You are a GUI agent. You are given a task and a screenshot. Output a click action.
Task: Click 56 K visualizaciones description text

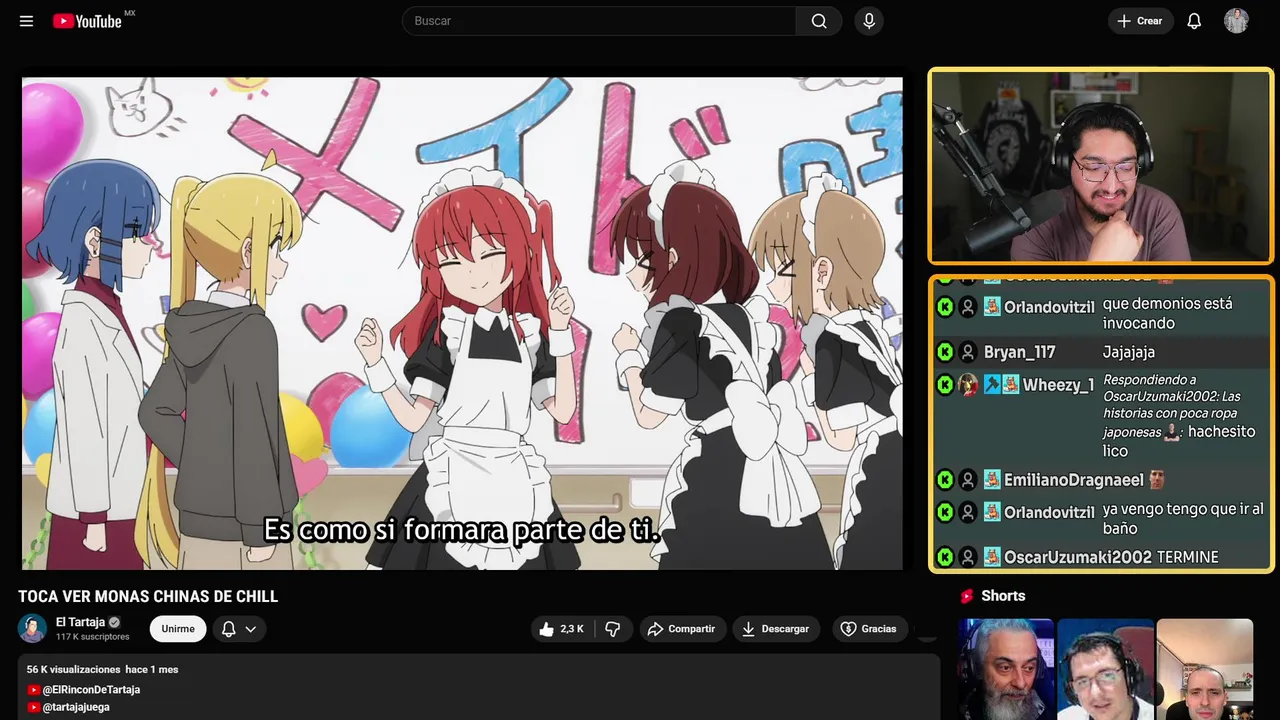tap(74, 669)
